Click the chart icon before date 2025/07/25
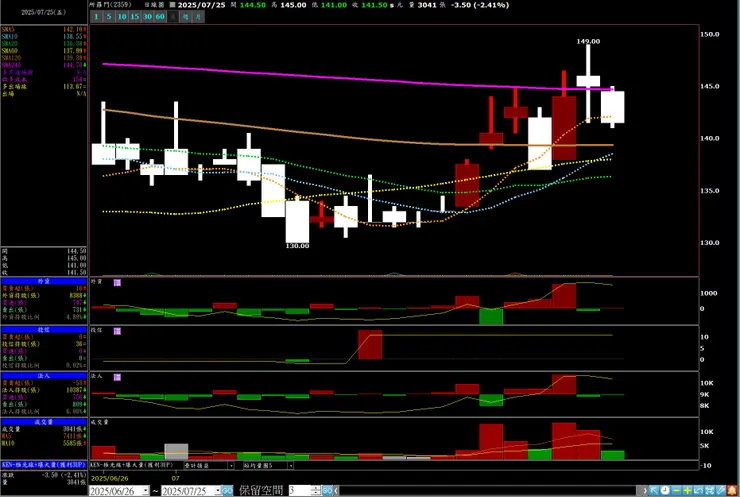740x497 pixels. [172, 5]
